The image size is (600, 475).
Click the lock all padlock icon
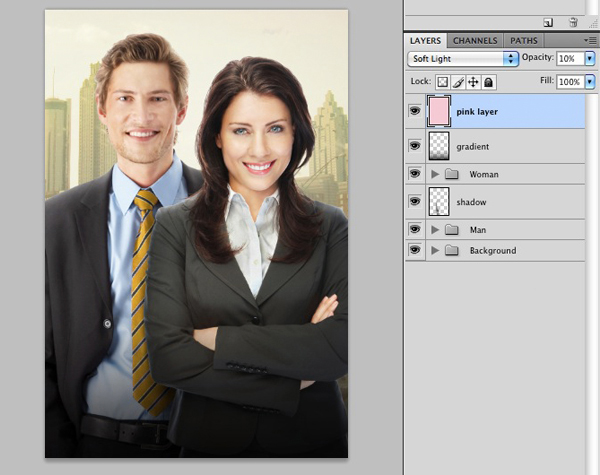[x=486, y=82]
